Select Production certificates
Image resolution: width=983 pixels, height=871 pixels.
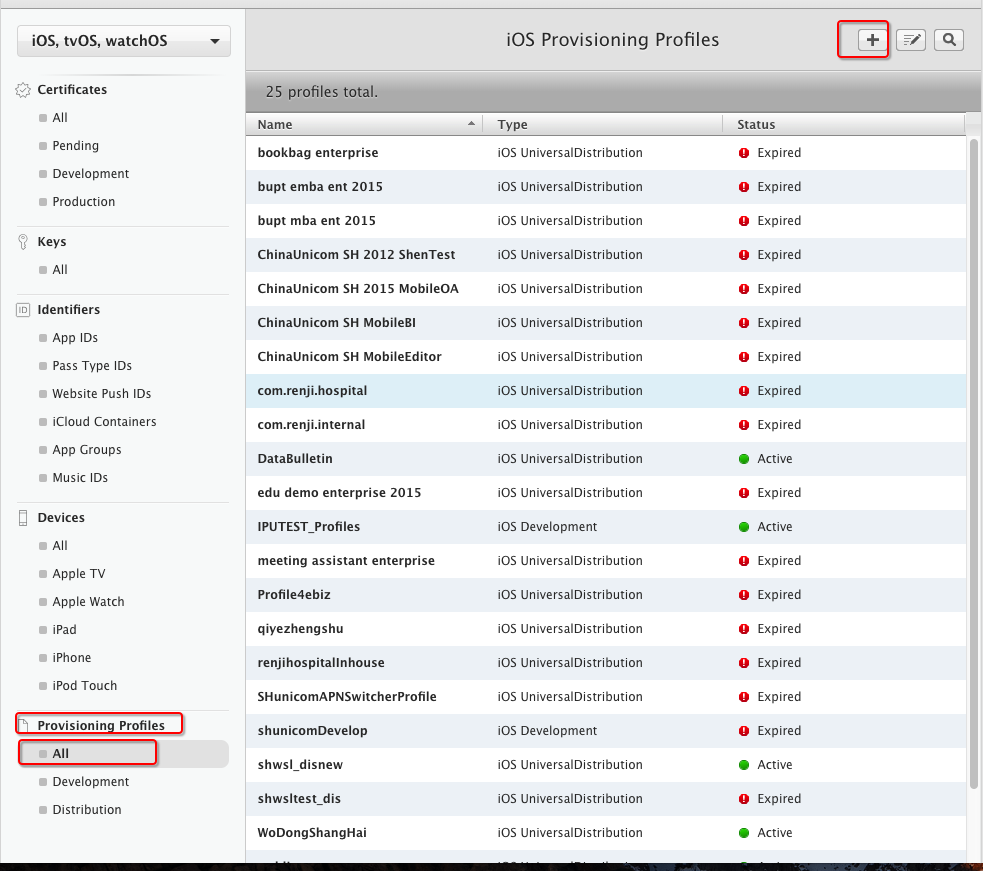[x=83, y=202]
